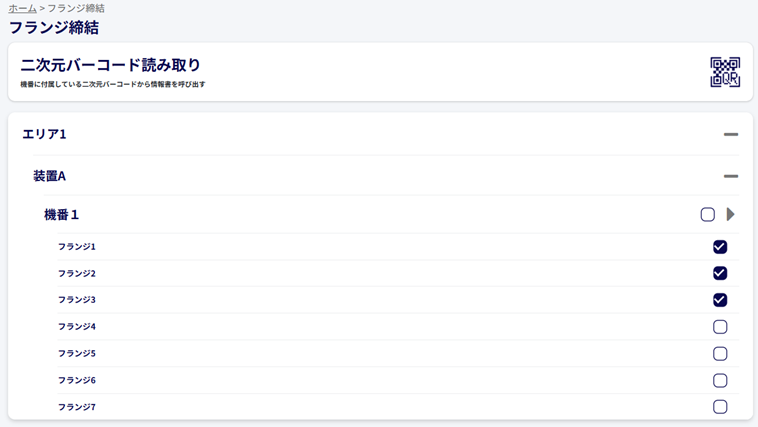Check the 機番1 select-all checkbox
This screenshot has height=427, width=758.
(708, 214)
